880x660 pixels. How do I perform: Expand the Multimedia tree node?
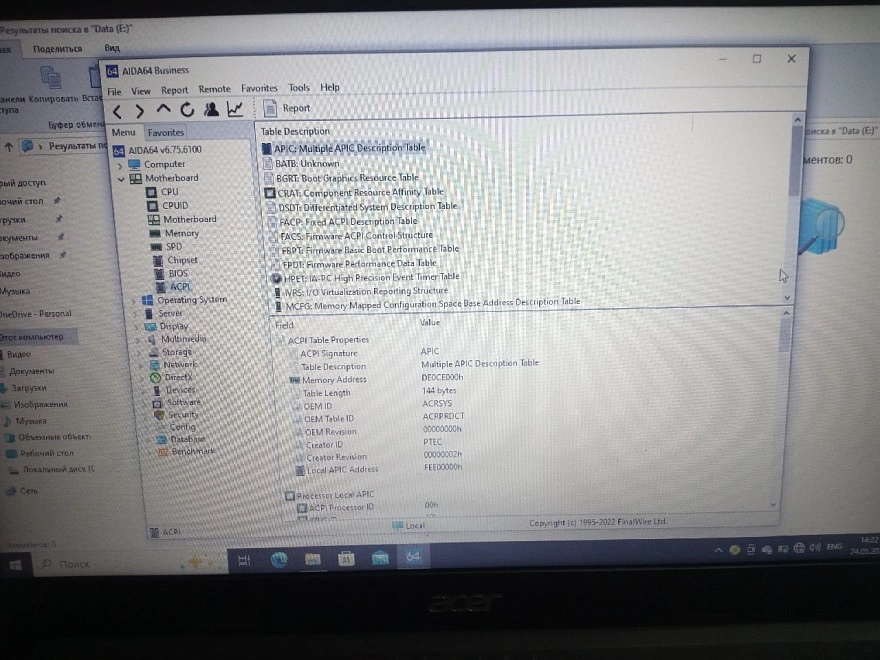point(138,340)
